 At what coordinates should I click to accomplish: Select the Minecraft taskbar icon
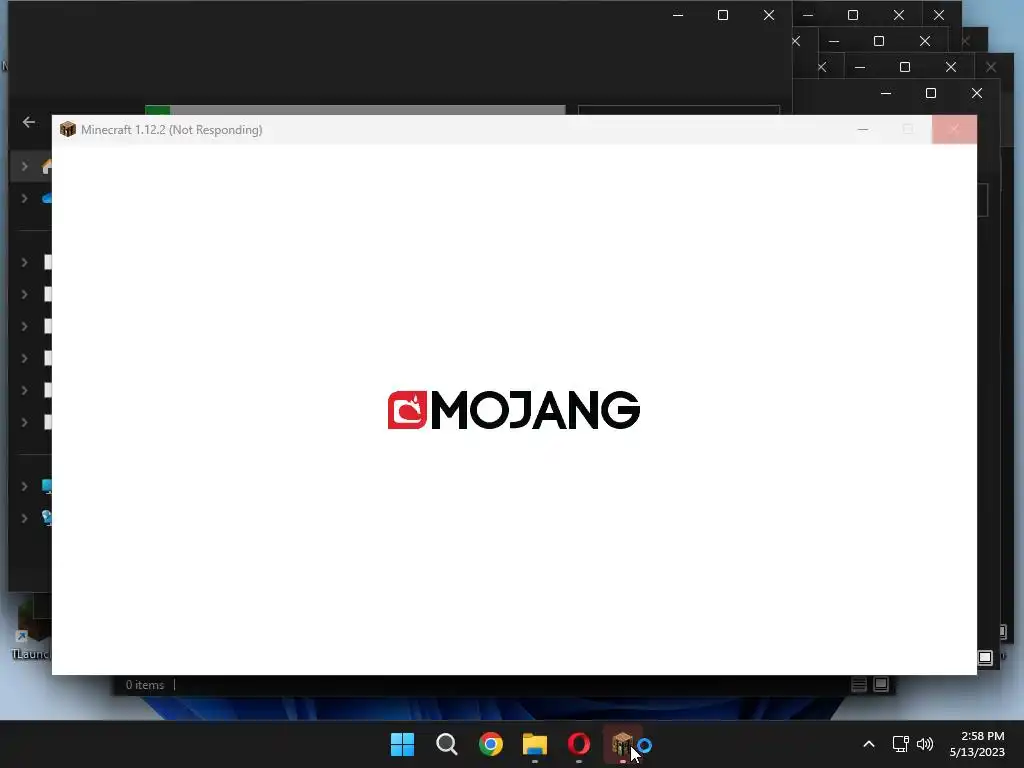click(x=622, y=744)
